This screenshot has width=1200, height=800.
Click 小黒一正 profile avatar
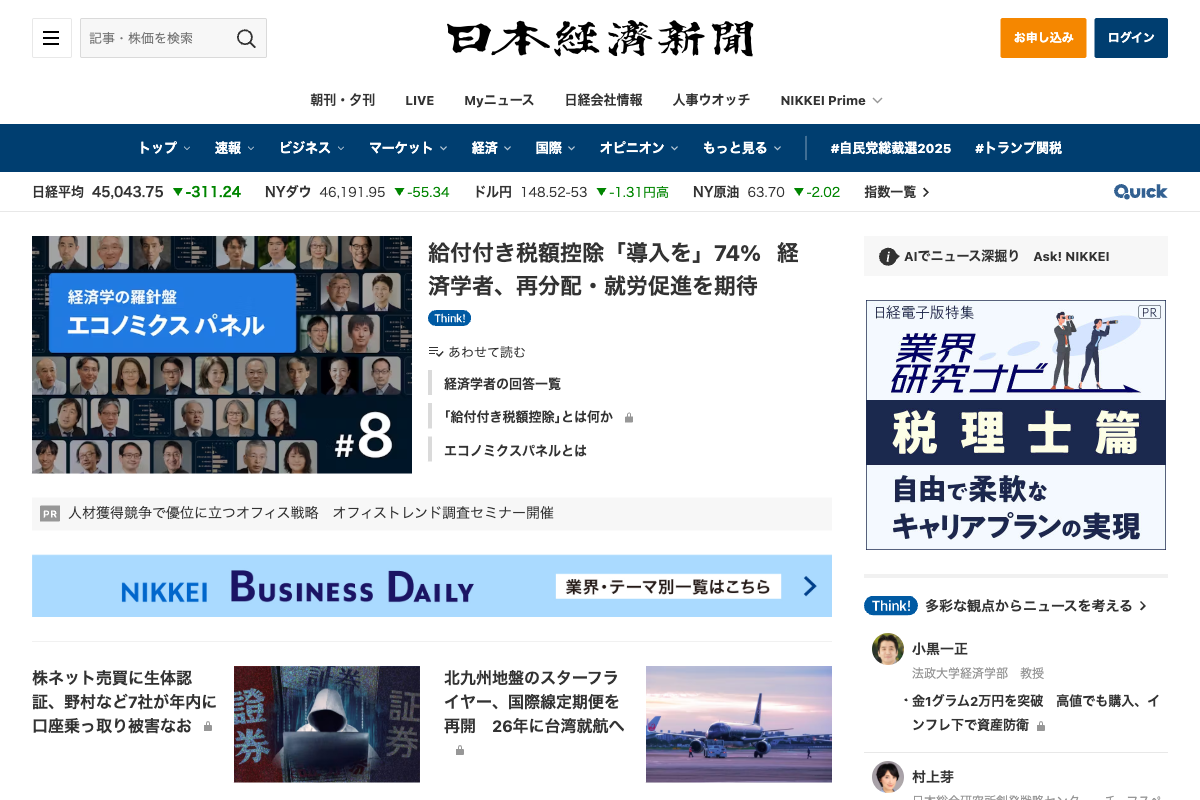coord(887,649)
